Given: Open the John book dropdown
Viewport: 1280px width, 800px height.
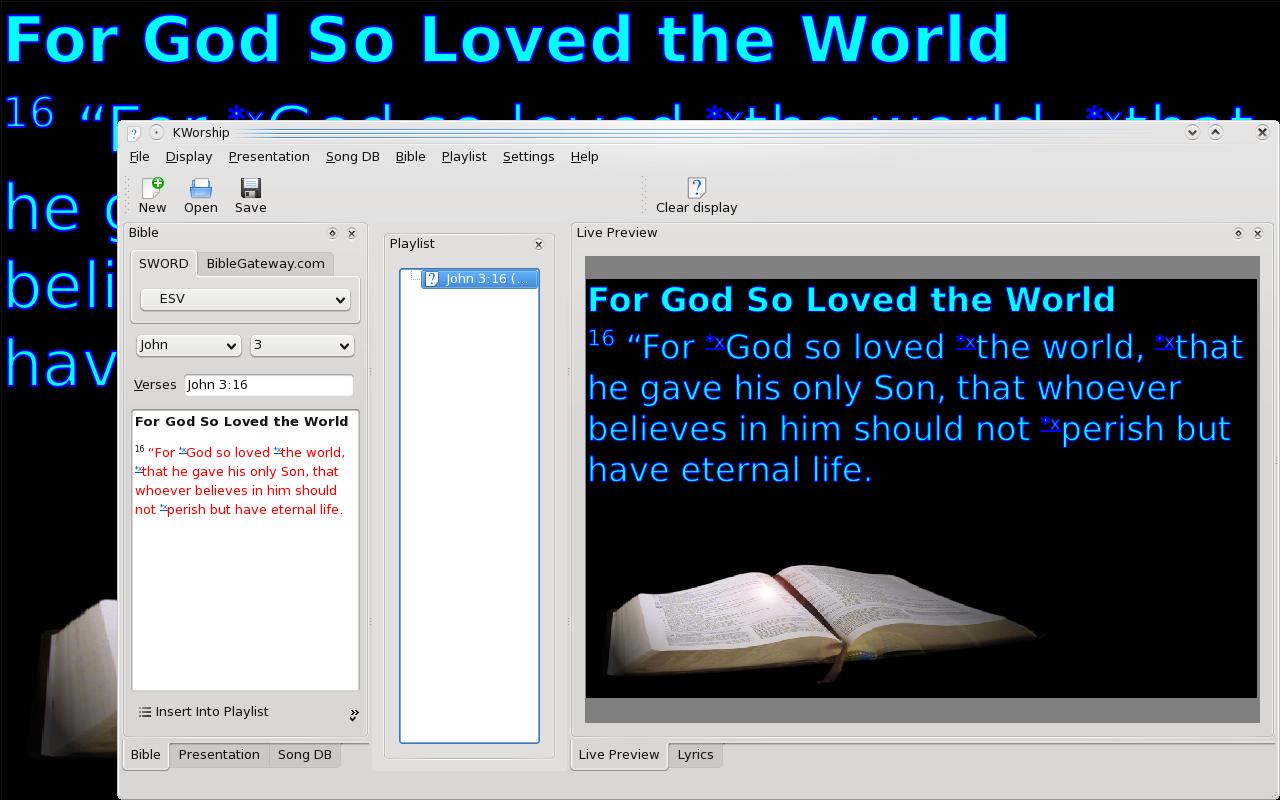Looking at the screenshot, I should click(x=188, y=345).
